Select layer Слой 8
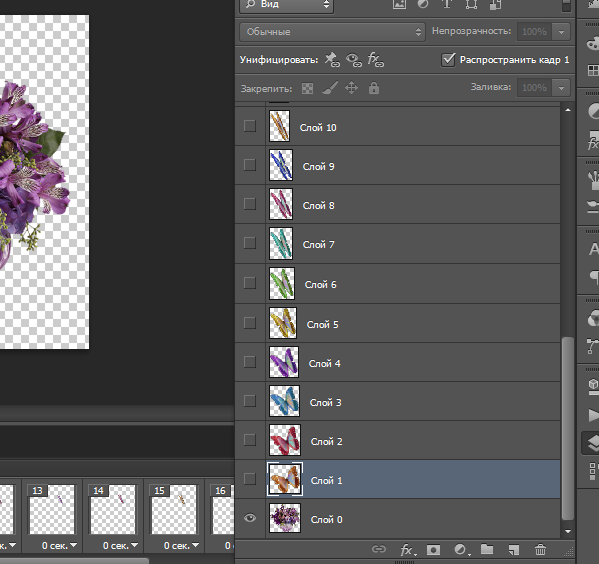 [413, 204]
